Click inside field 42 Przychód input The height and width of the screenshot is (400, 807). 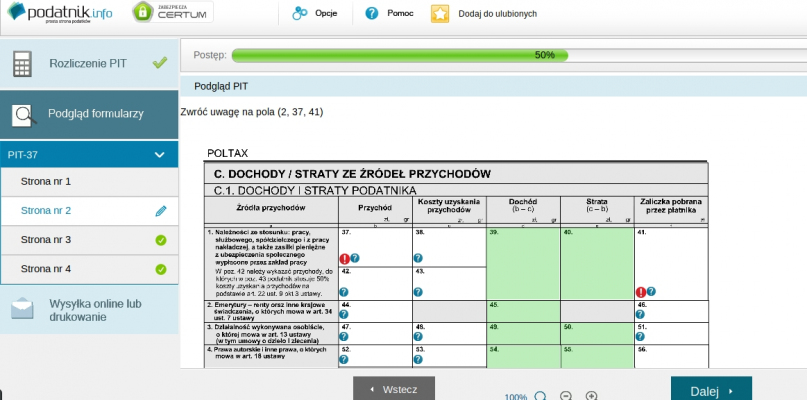tap(375, 281)
